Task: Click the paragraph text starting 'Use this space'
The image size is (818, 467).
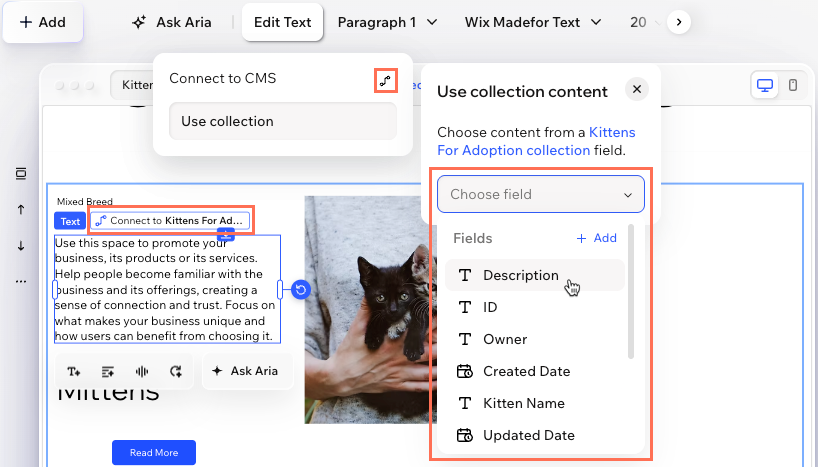Action: pyautogui.click(x=167, y=289)
